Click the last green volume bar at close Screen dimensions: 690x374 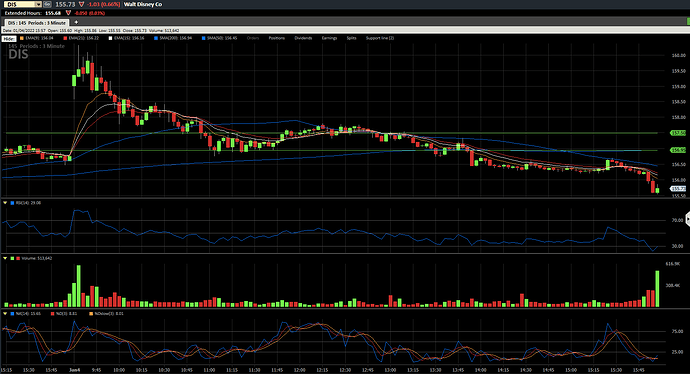pyautogui.click(x=657, y=289)
